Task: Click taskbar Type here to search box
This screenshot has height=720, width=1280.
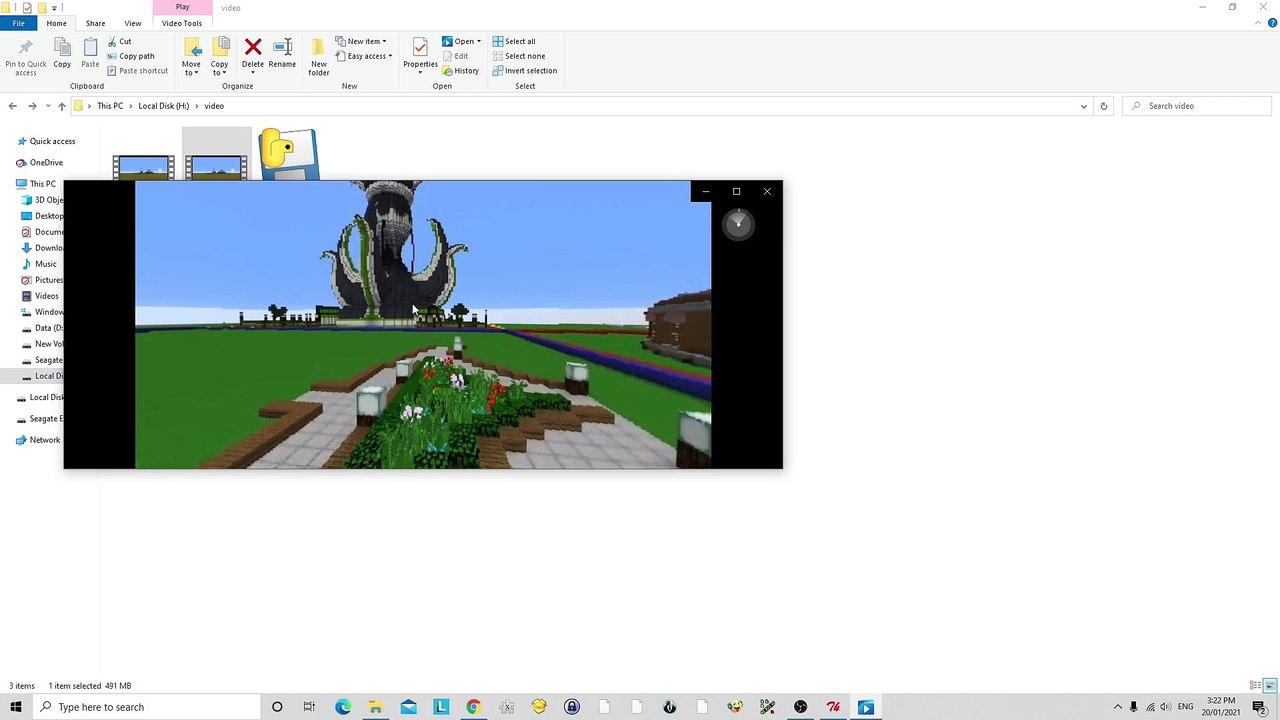Action: [146, 707]
